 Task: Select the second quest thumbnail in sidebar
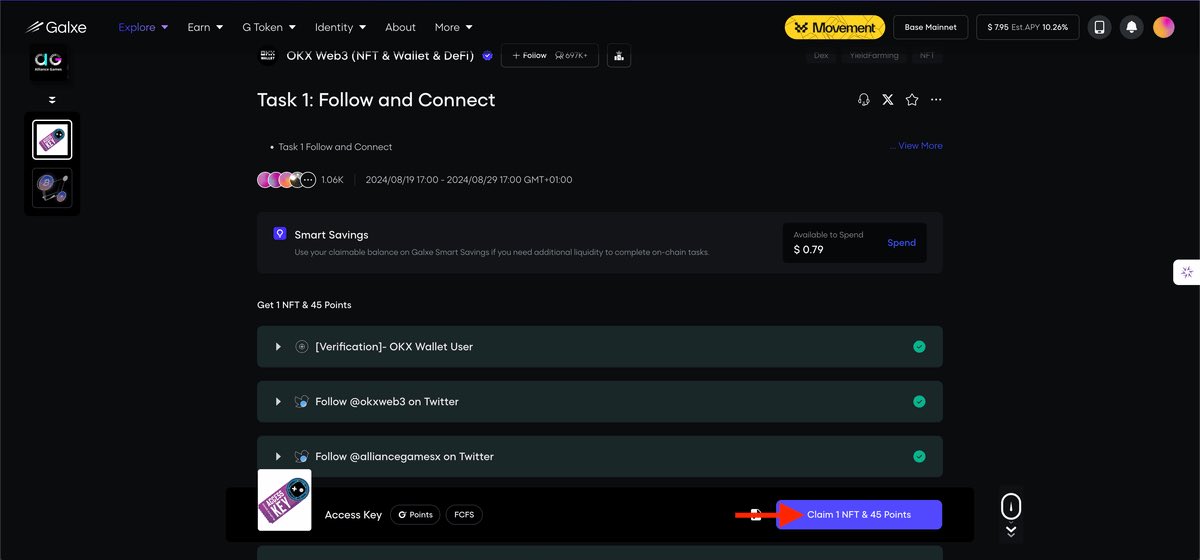pos(52,187)
